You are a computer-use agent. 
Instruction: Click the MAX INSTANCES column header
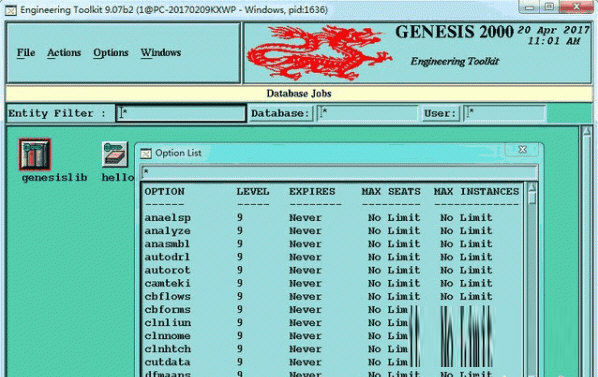(476, 191)
